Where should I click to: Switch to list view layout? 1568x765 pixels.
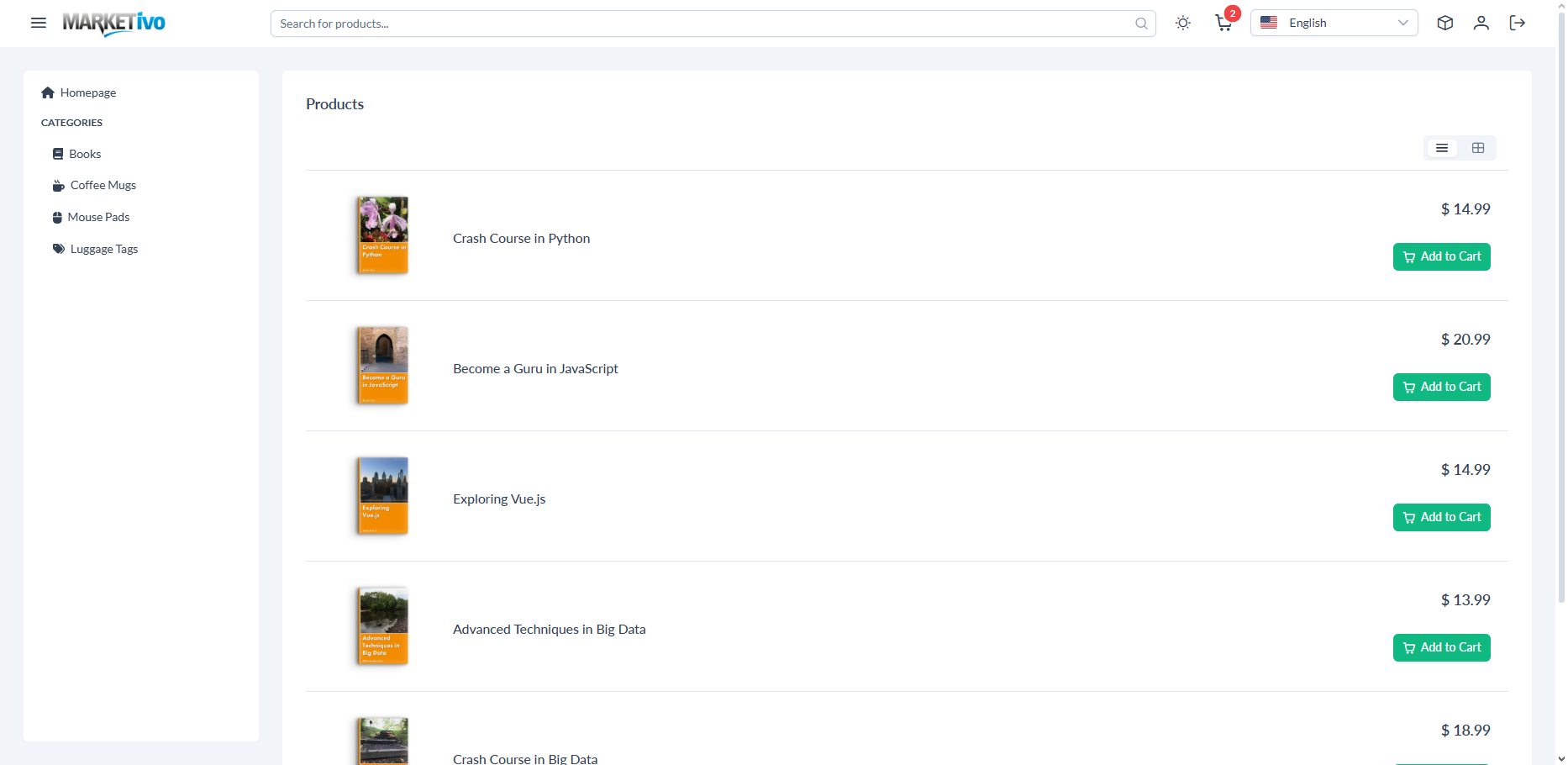point(1442,148)
